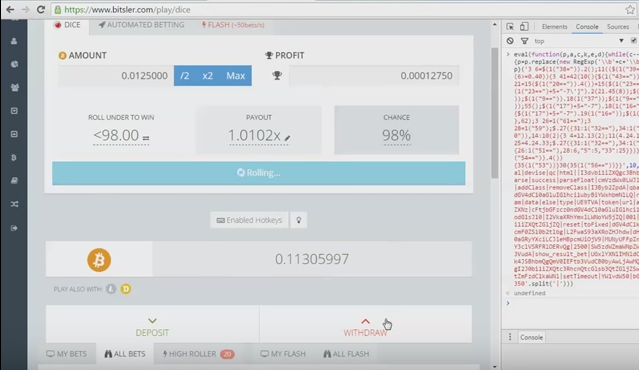Halve the bet with /2 button
This screenshot has width=639, height=370.
click(x=185, y=75)
